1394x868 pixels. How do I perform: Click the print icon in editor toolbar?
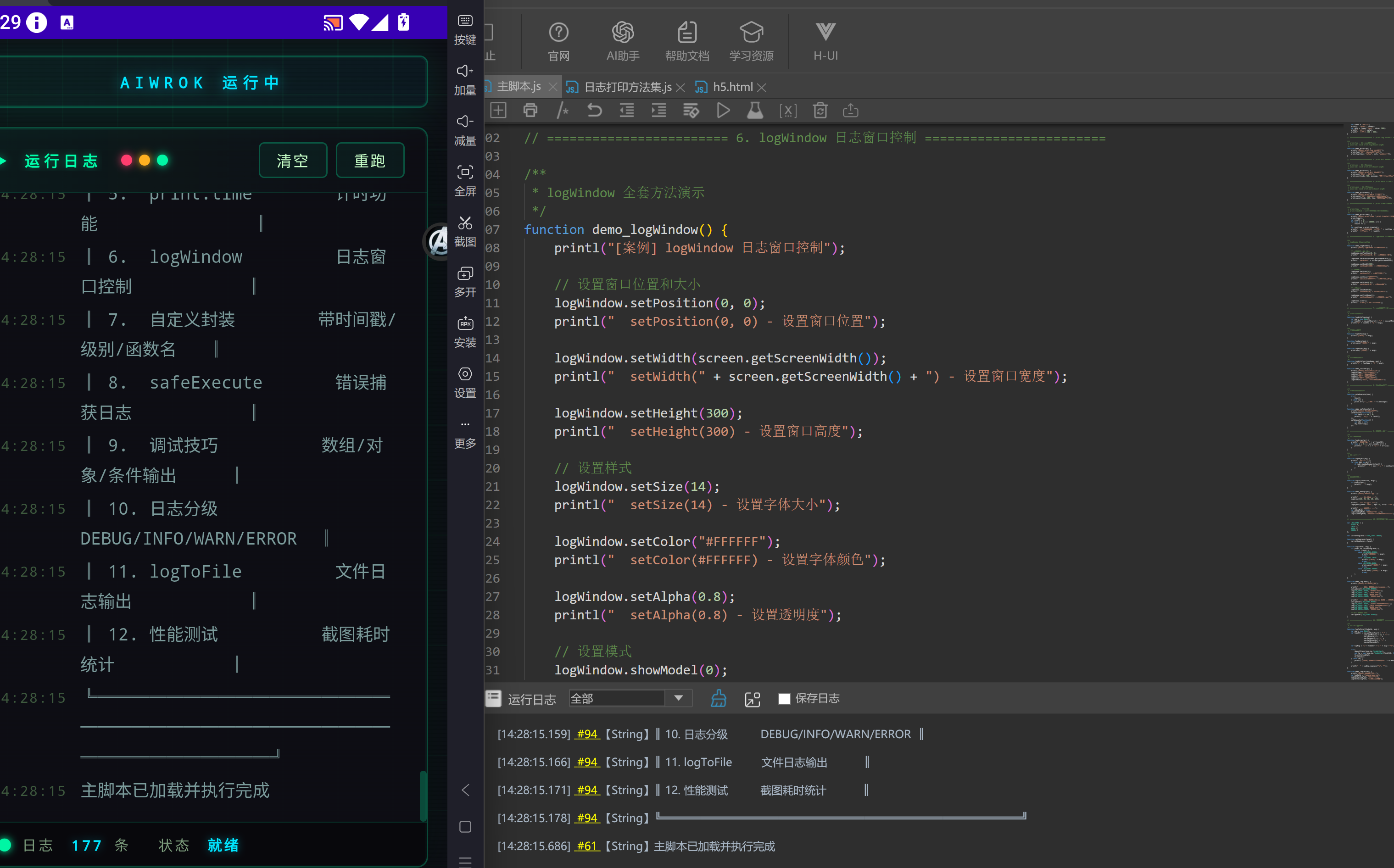pyautogui.click(x=530, y=110)
